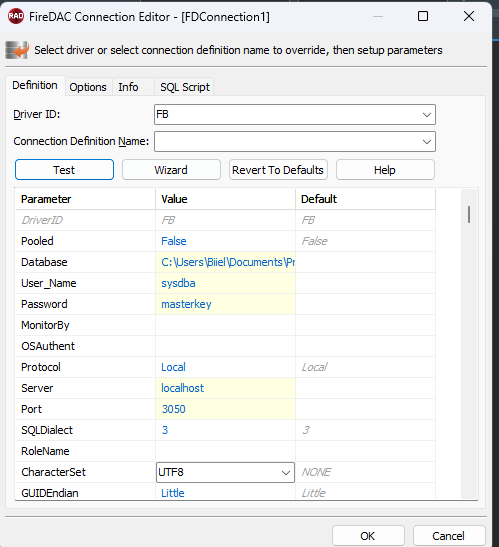Open the CharacterSet UTF8 dropdown arrow
The image size is (499, 547).
[286, 473]
